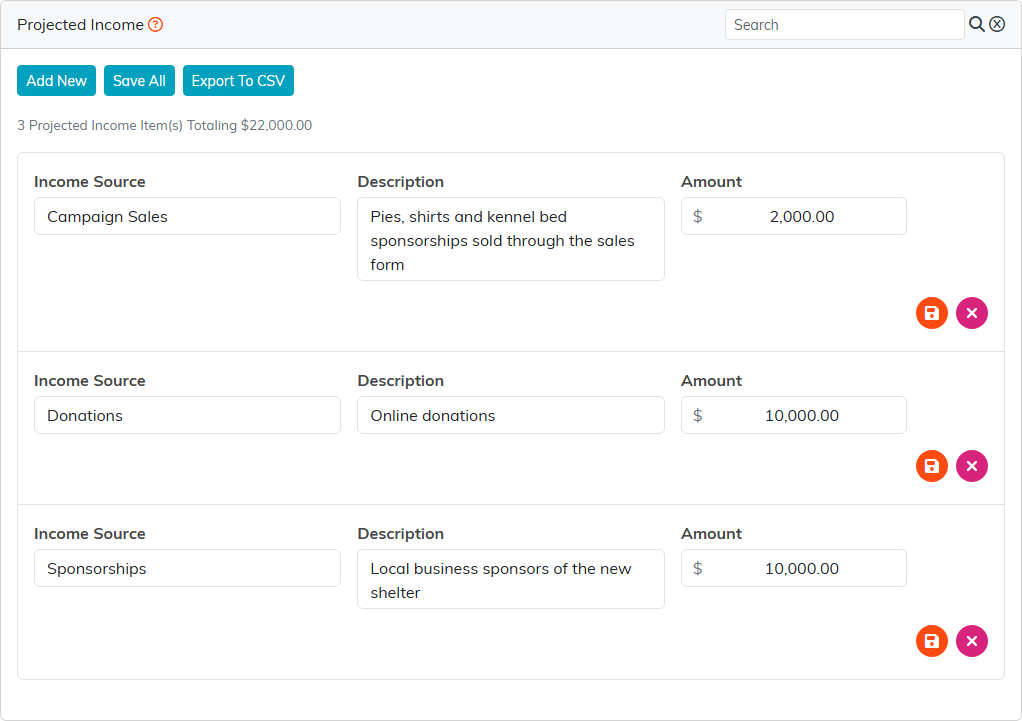Remove the Sponsorships income row
Image resolution: width=1022 pixels, height=721 pixels.
[972, 641]
